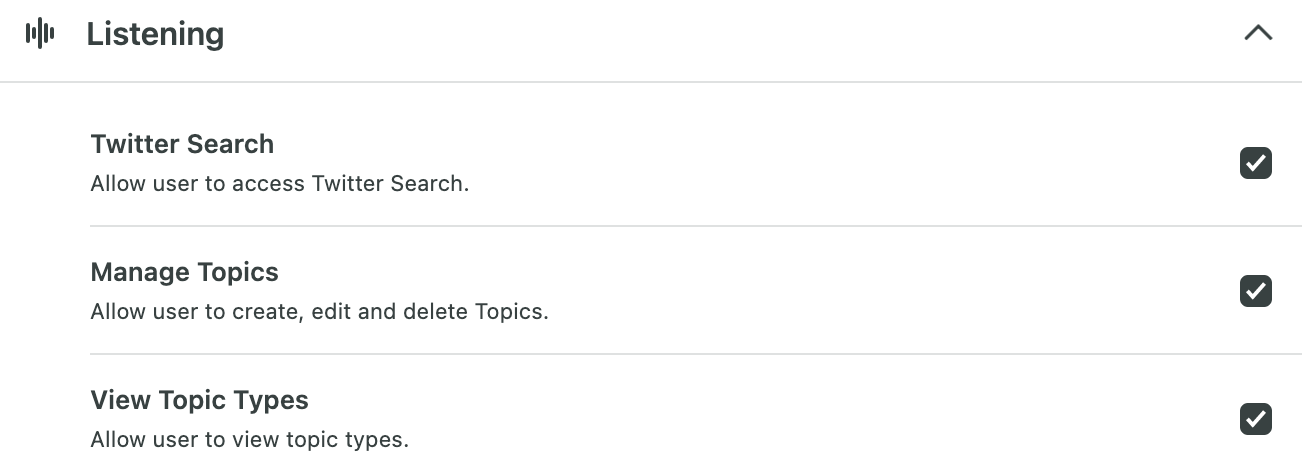Screen dimensions: 1302x470
Task: Click the empty space in the Listening header bar
Action: pos(730,34)
